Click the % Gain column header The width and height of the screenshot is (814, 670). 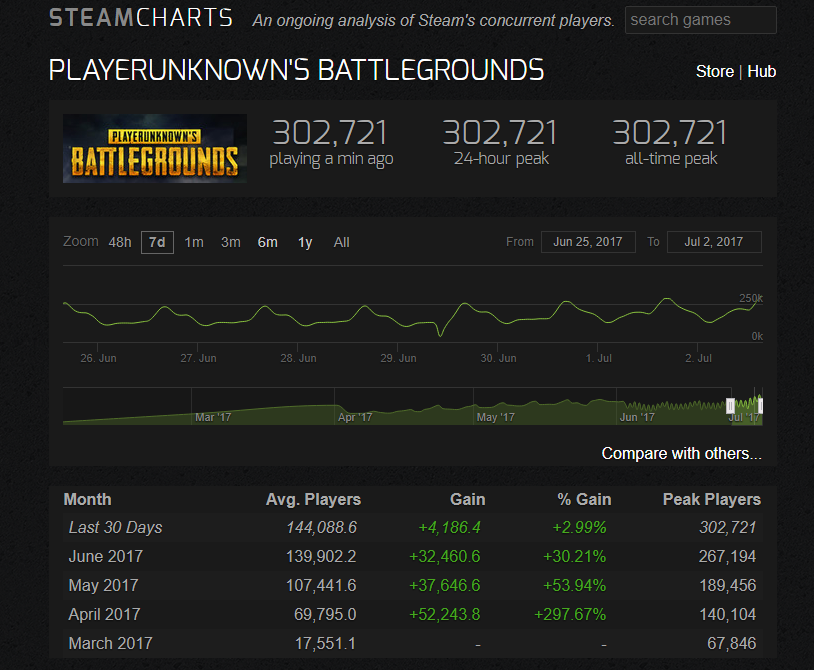tap(584, 499)
